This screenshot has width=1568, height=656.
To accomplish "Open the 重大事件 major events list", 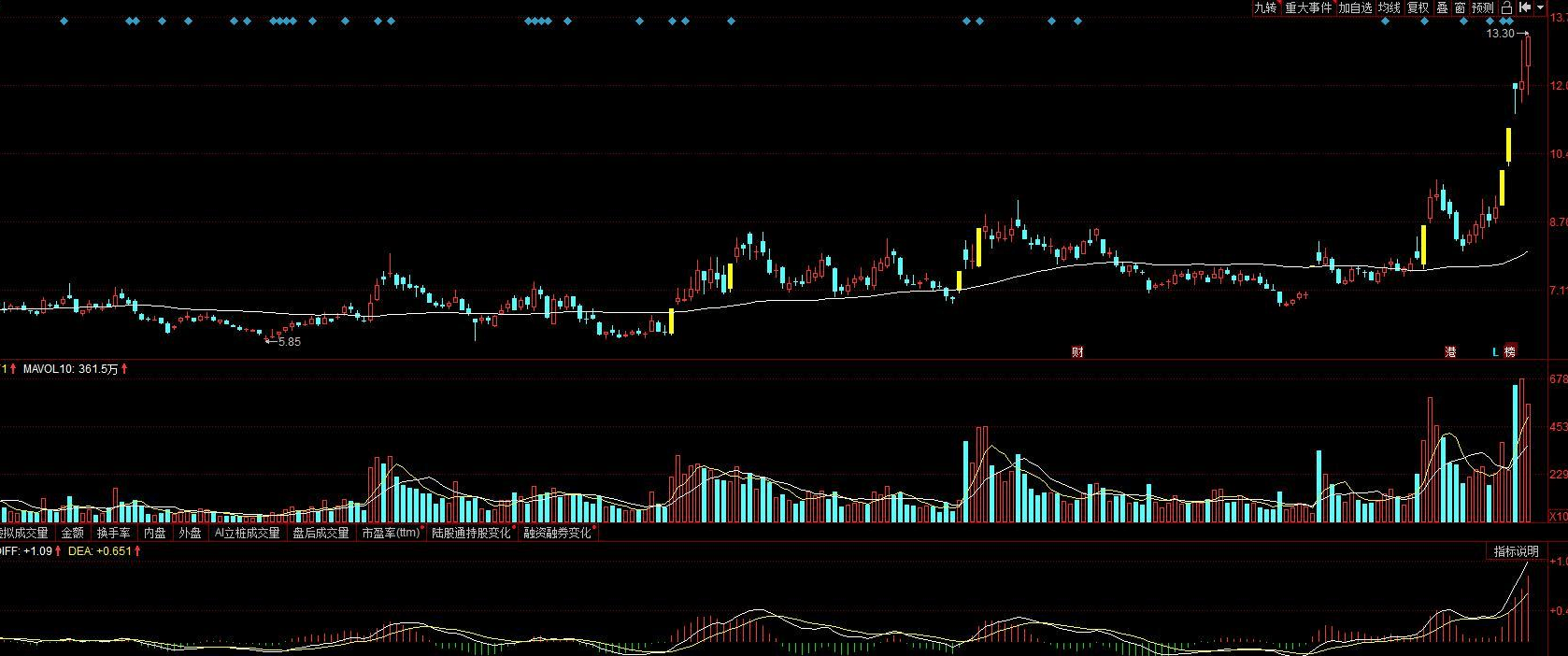I will (1308, 7).
